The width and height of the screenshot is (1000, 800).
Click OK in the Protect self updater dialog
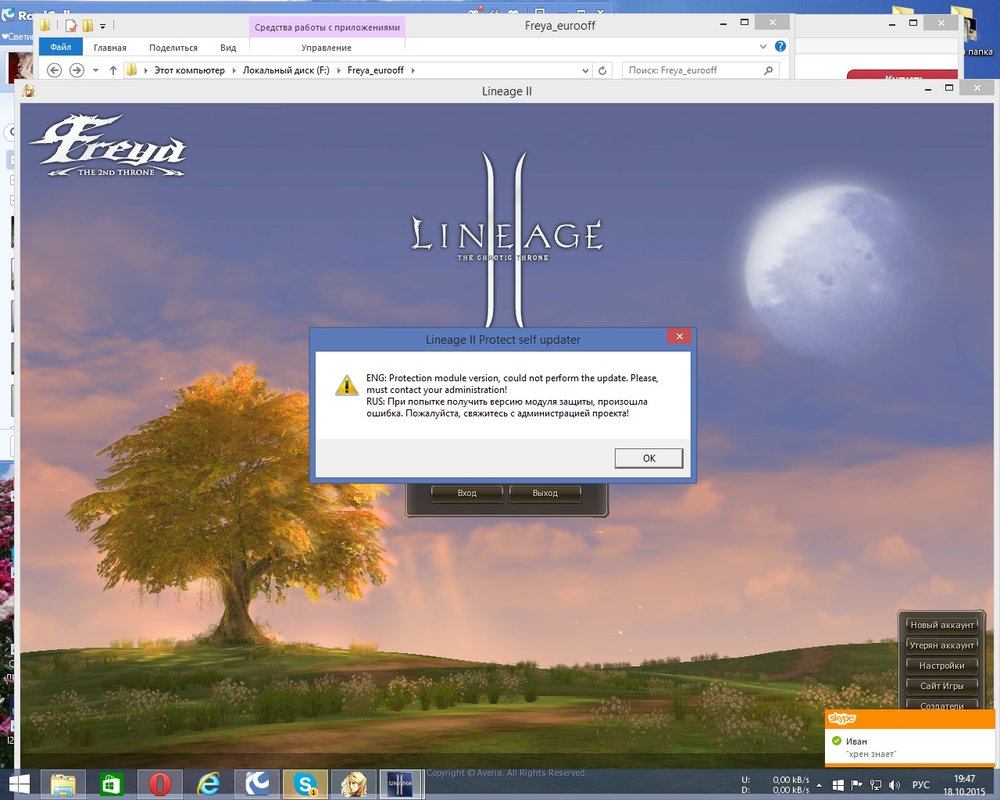[x=649, y=458]
